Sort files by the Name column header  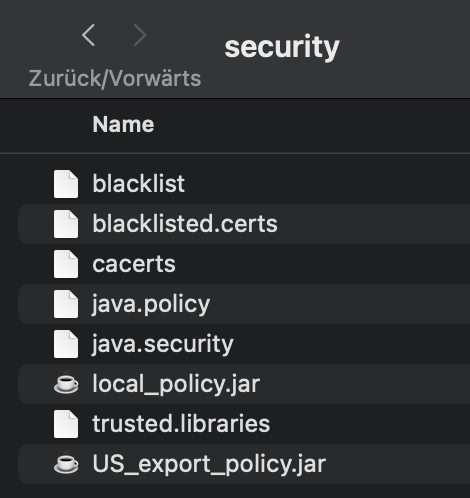coord(123,124)
